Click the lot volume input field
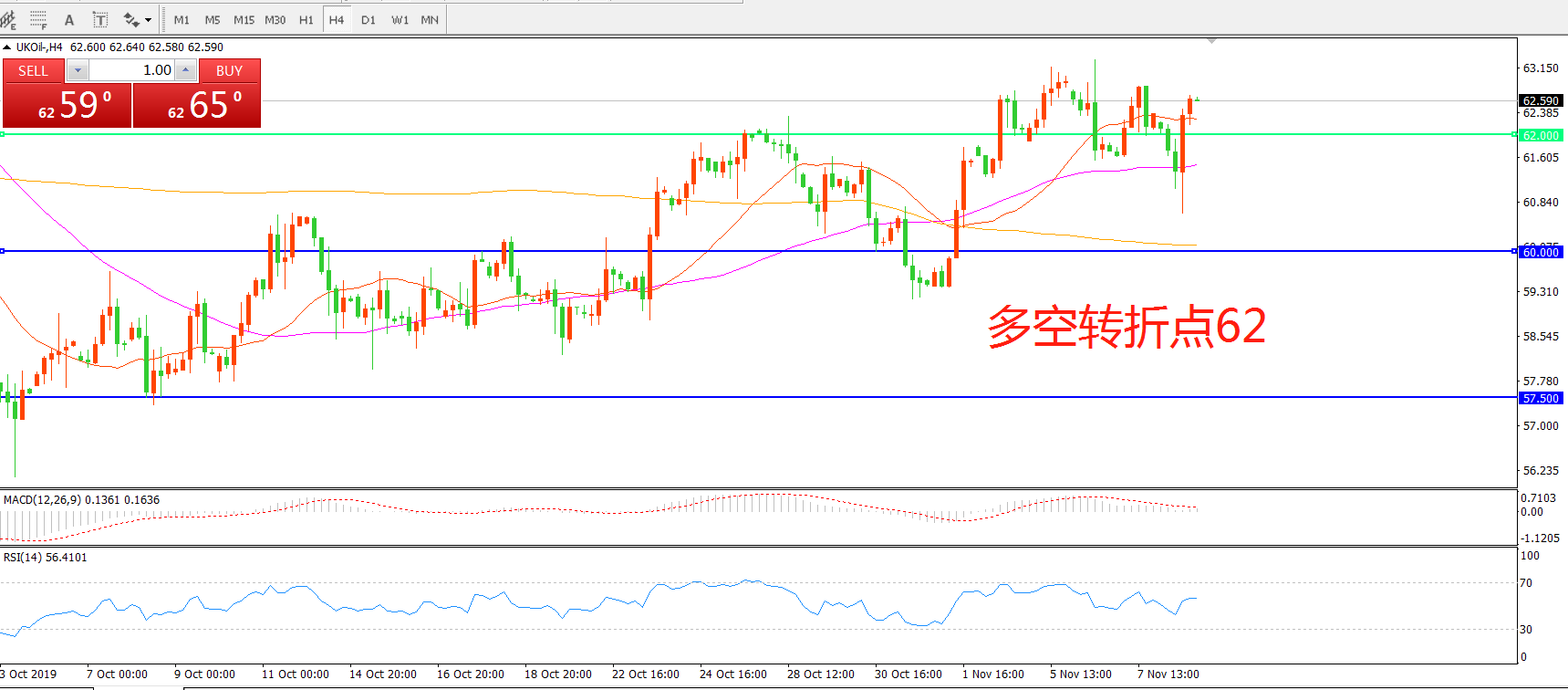 point(131,70)
